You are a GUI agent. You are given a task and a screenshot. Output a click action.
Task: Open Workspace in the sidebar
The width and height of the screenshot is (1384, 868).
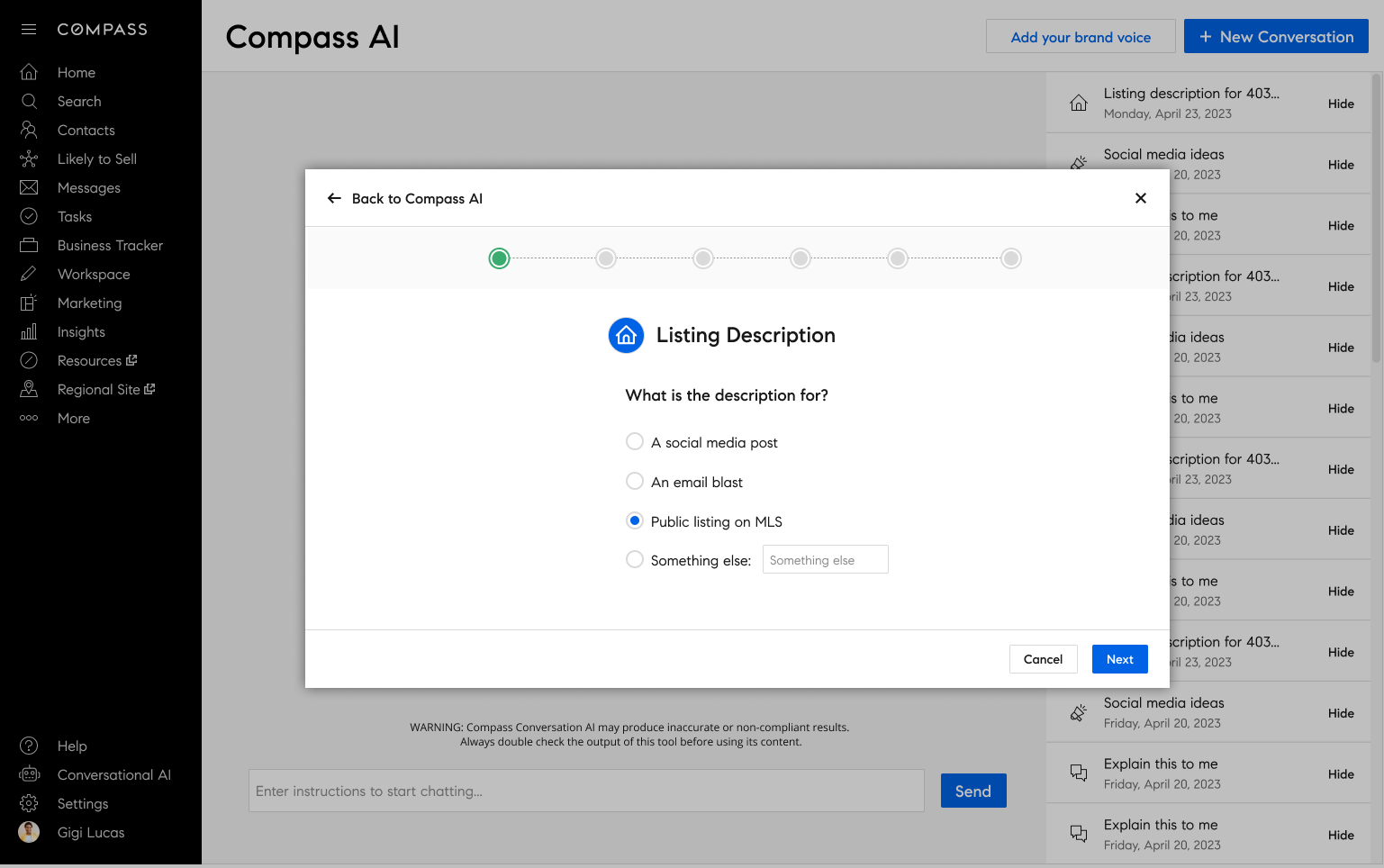[x=94, y=274]
